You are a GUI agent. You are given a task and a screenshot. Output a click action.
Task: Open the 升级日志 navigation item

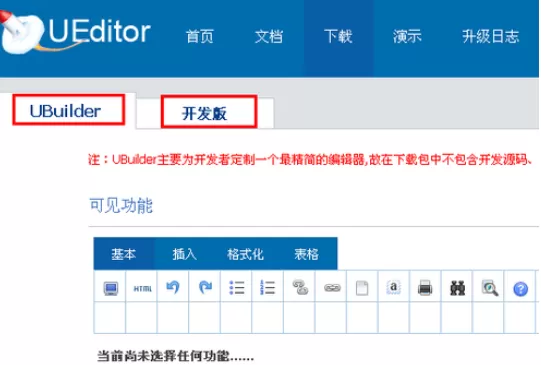point(491,36)
